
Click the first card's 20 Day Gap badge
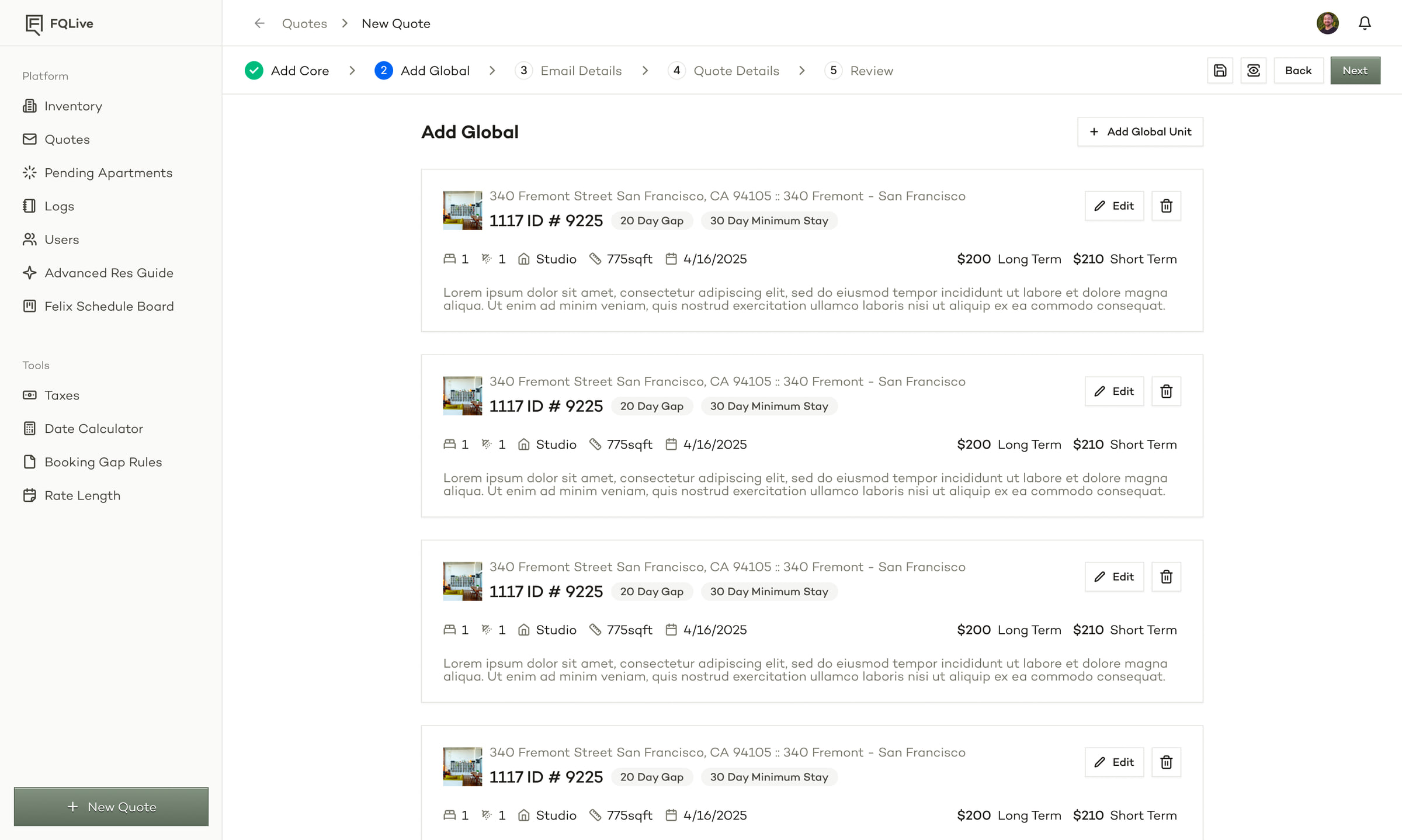pyautogui.click(x=652, y=221)
